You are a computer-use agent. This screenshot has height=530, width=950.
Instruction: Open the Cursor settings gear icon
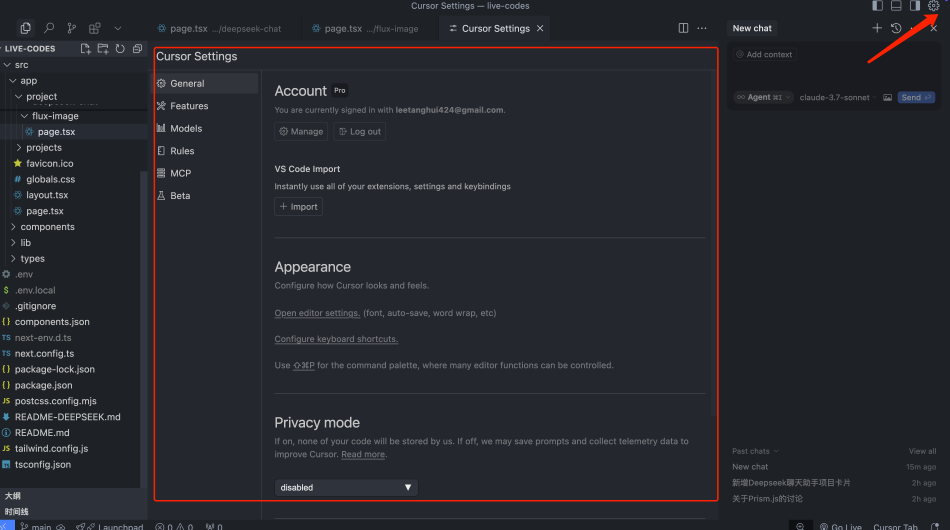(x=934, y=6)
